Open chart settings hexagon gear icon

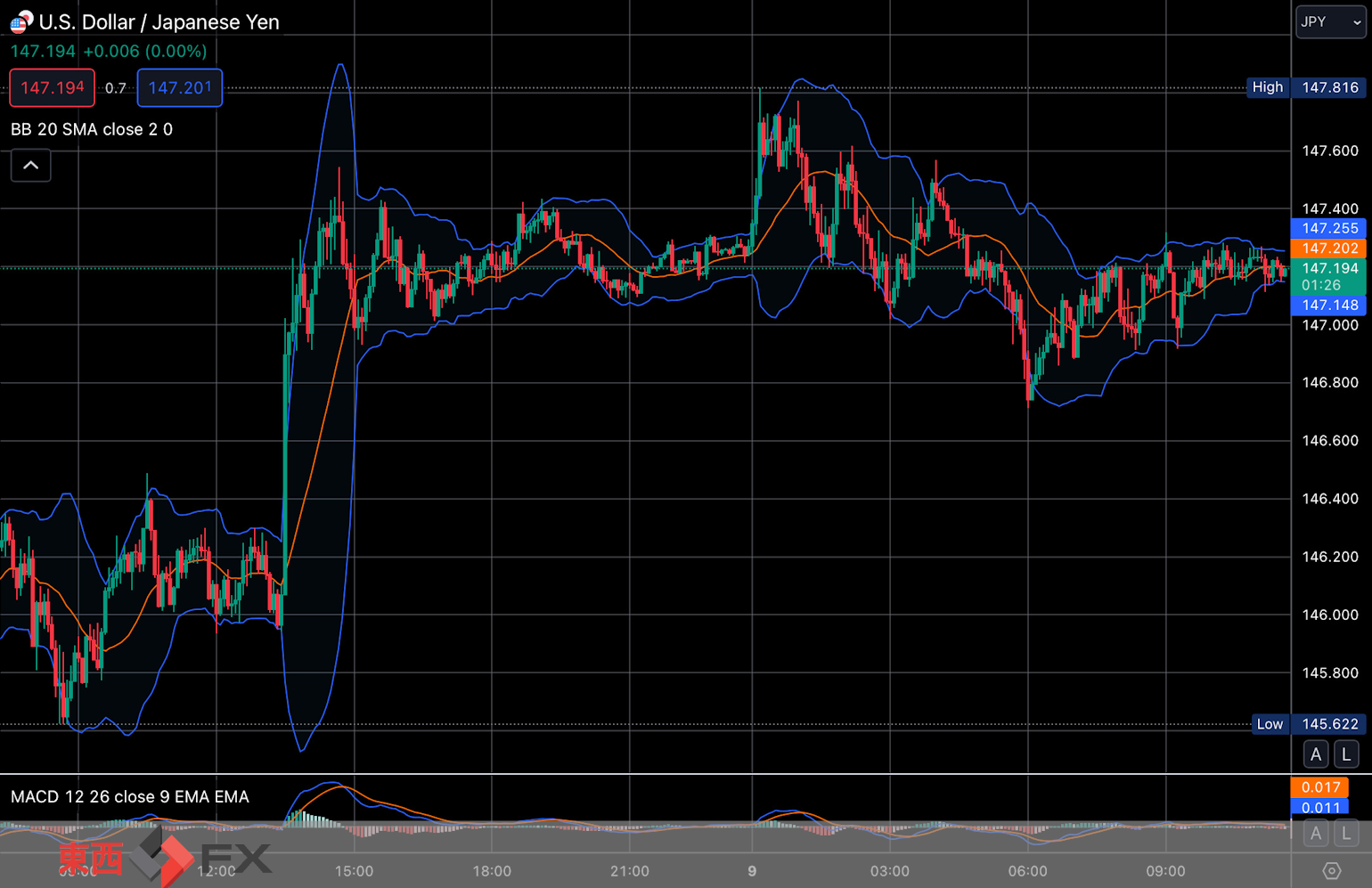[x=1331, y=870]
